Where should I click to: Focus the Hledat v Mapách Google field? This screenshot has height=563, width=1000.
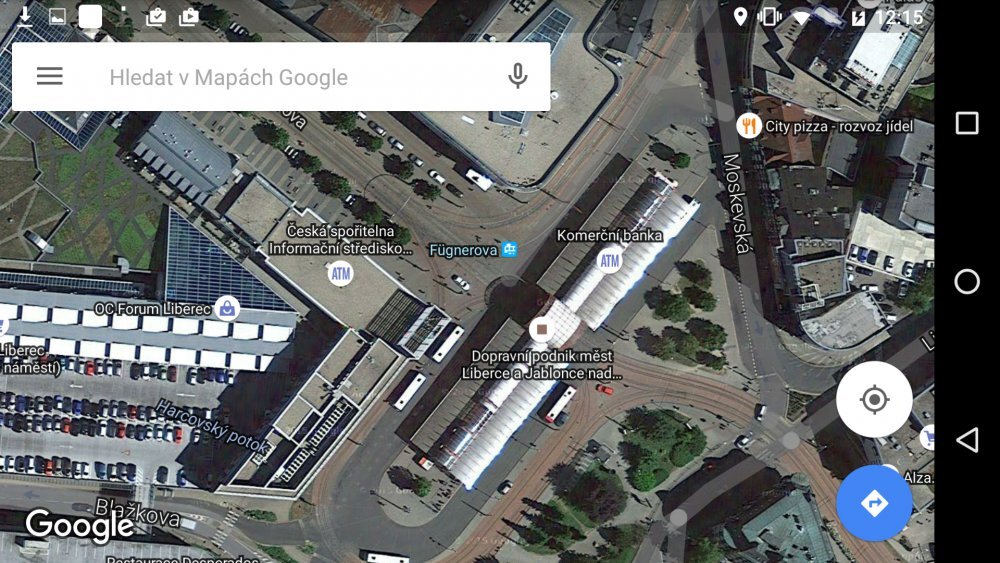coord(281,77)
